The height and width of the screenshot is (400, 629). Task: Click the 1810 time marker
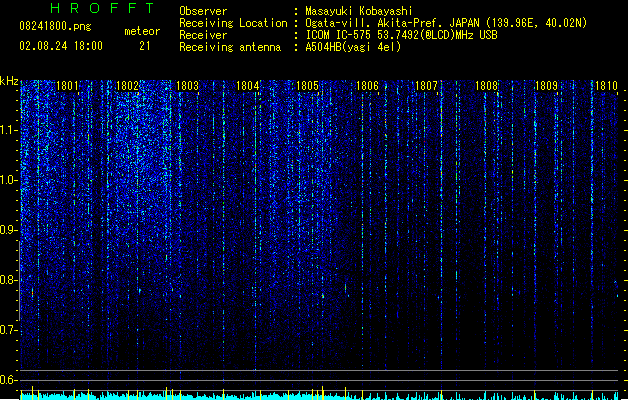[607, 86]
